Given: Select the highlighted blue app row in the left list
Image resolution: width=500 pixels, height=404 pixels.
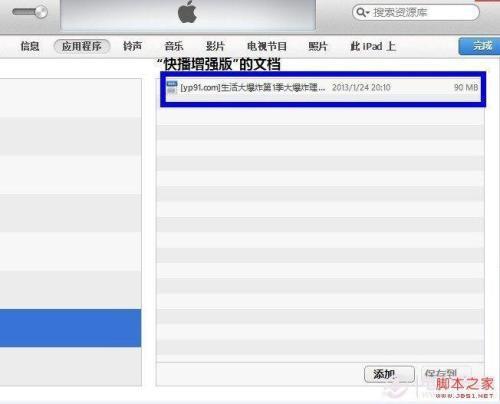Looking at the screenshot, I should (70, 328).
